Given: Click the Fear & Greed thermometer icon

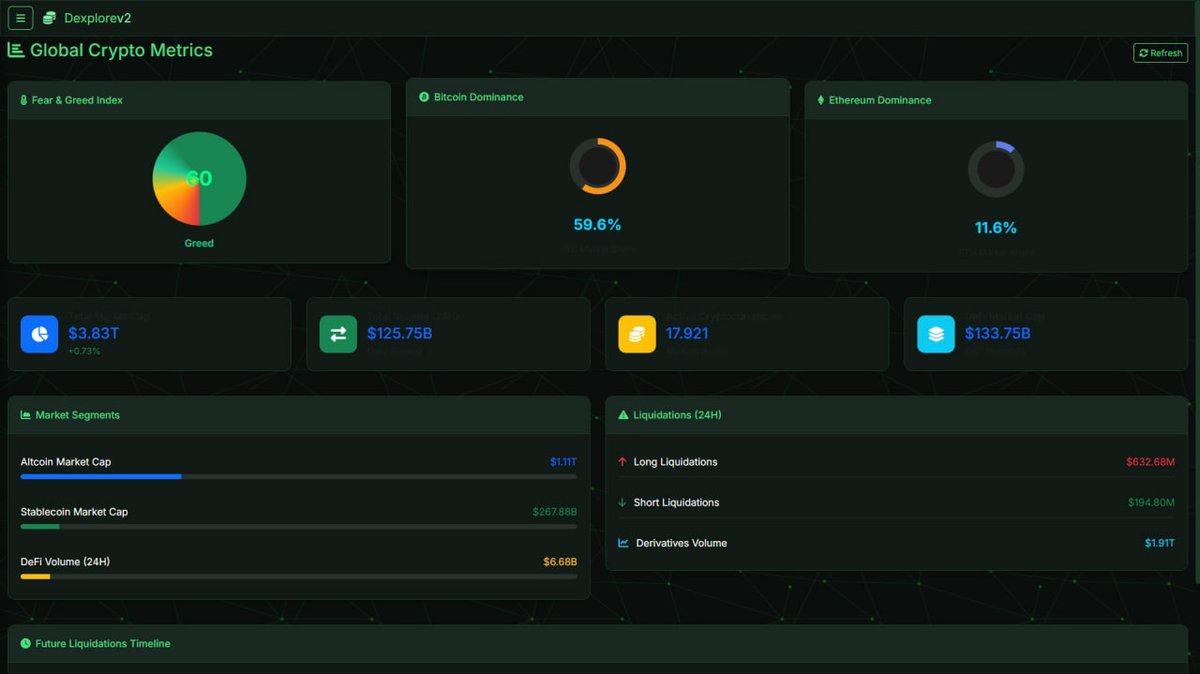Looking at the screenshot, I should click(x=24, y=100).
